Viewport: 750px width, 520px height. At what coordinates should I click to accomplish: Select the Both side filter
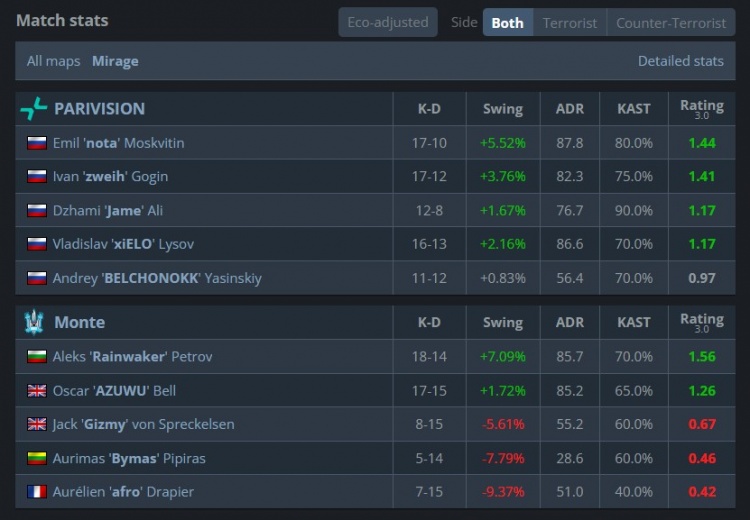coord(507,22)
